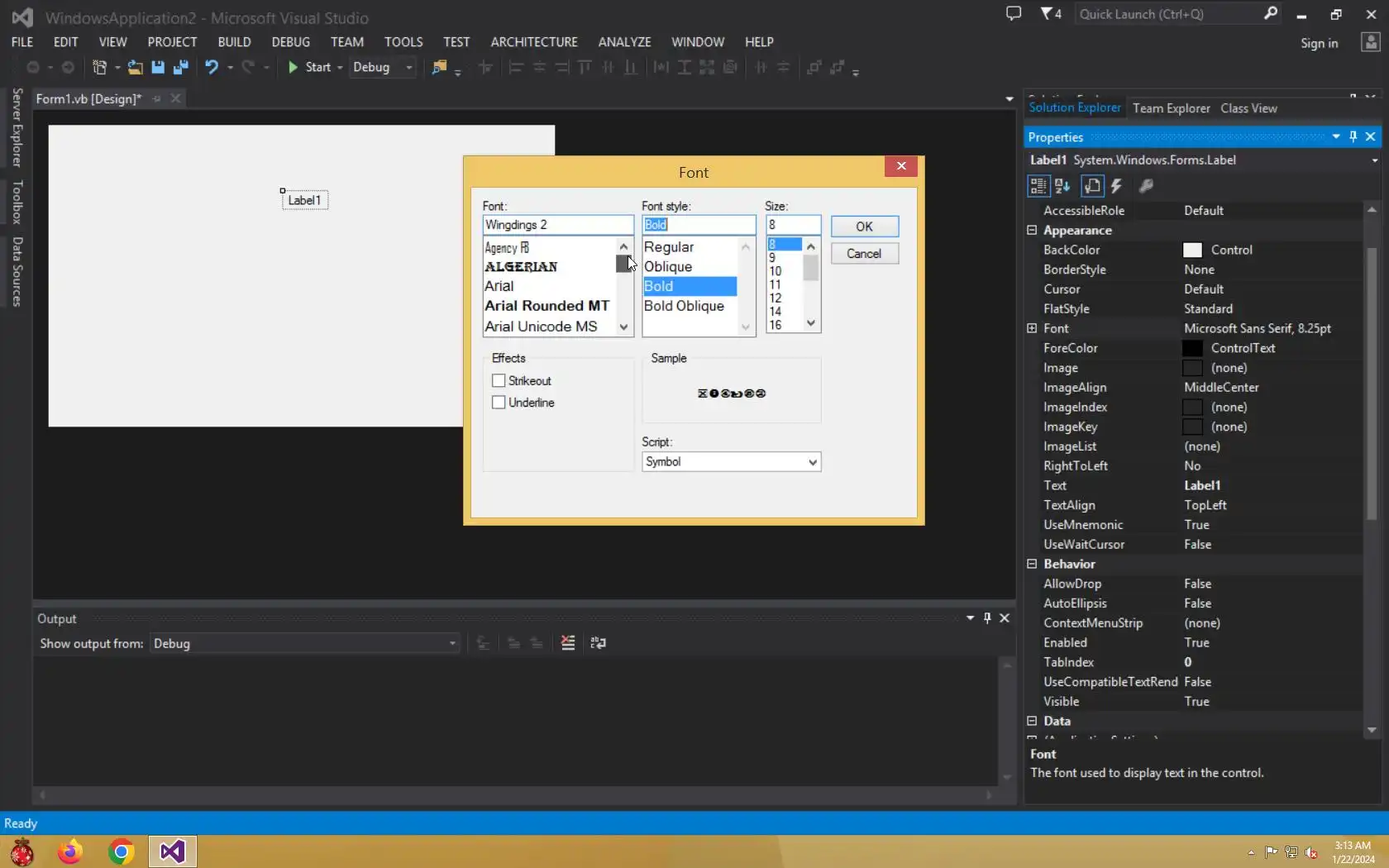The image size is (1389, 868).
Task: Open the Script dropdown in Font dialog
Action: pyautogui.click(x=813, y=462)
